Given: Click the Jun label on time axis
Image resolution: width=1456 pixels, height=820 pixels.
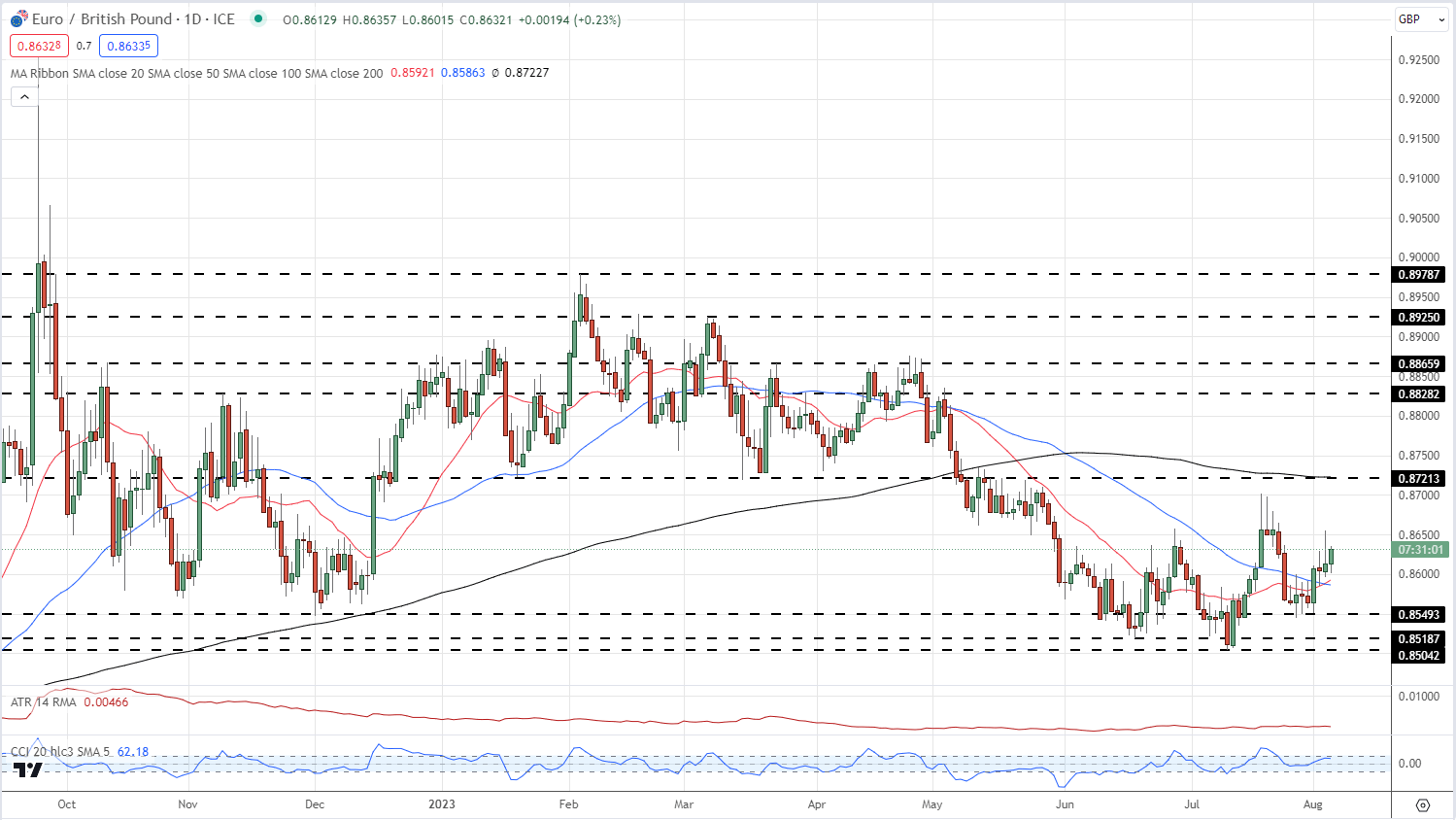Looking at the screenshot, I should [1065, 804].
